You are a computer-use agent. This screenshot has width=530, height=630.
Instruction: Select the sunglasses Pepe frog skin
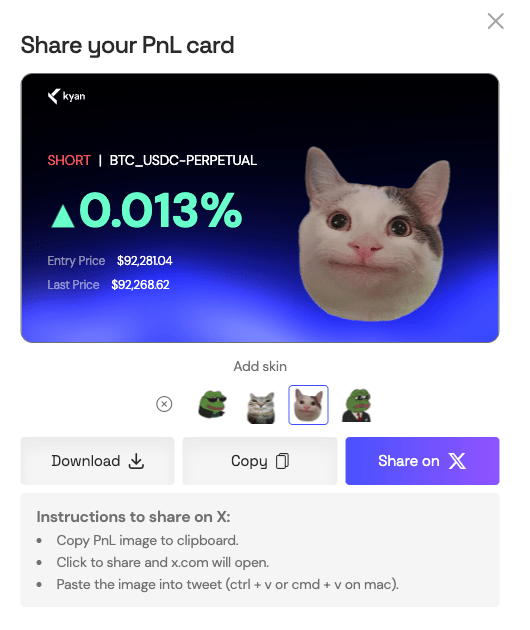tap(213, 404)
